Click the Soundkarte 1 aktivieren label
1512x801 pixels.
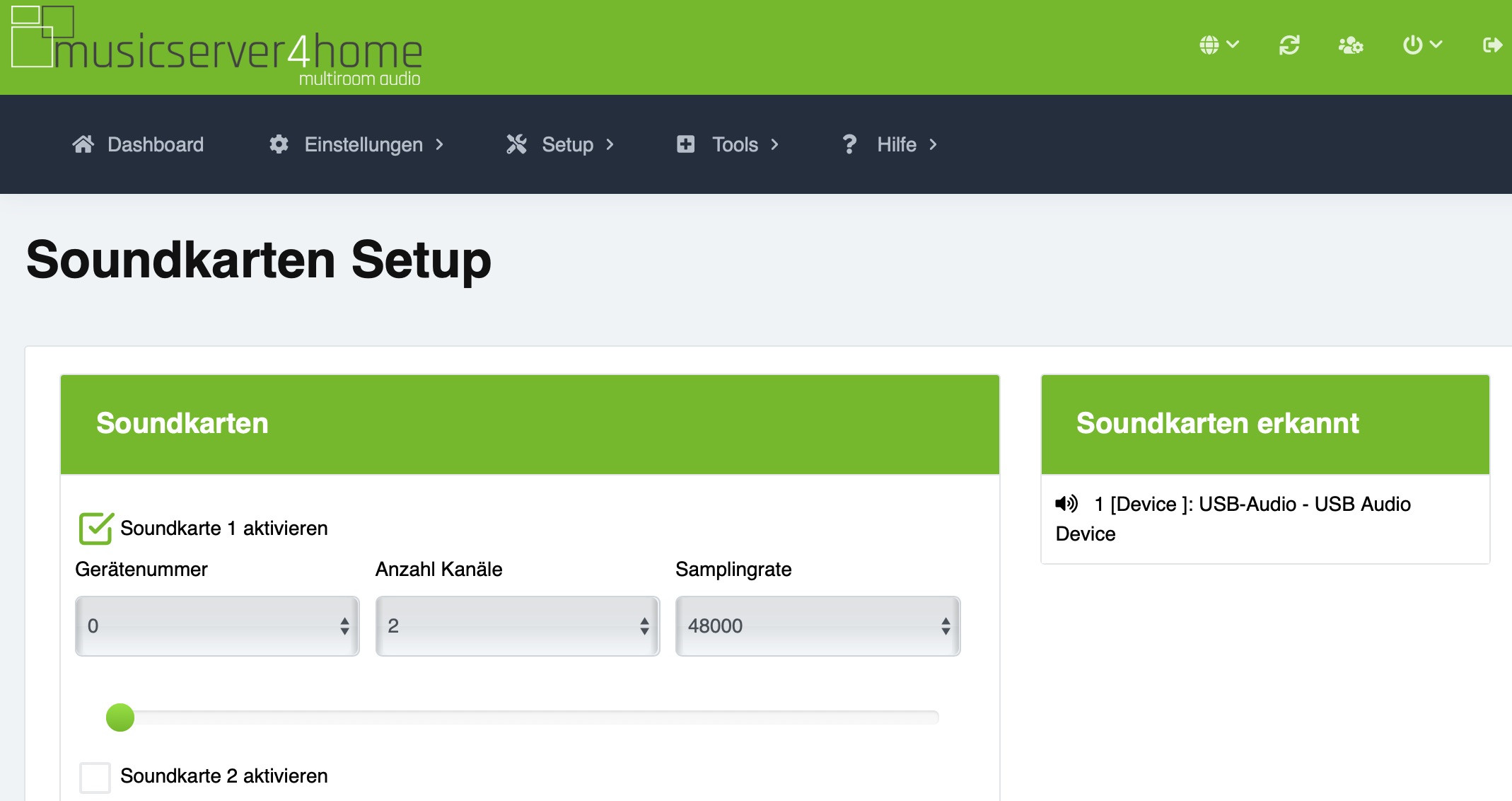223,529
